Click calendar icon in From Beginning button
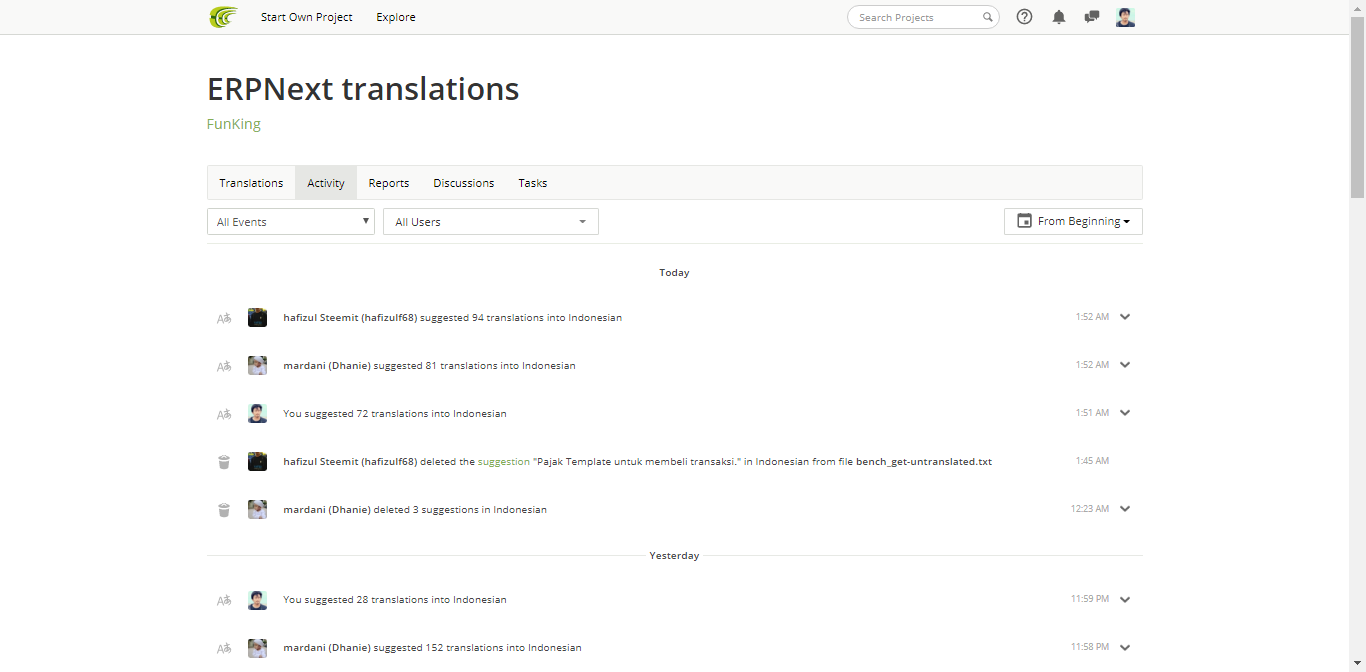 [1024, 221]
